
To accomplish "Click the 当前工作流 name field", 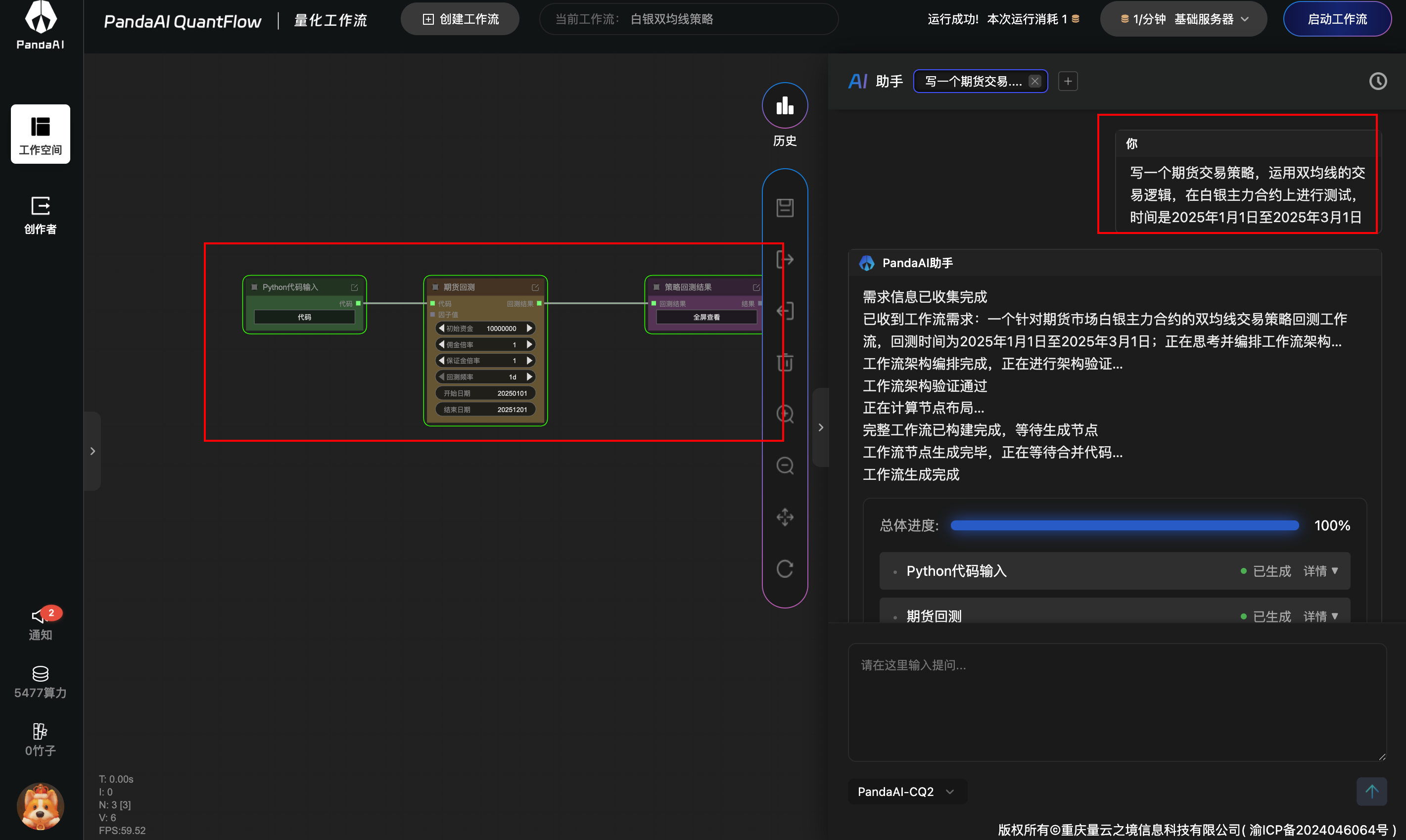I will [689, 19].
